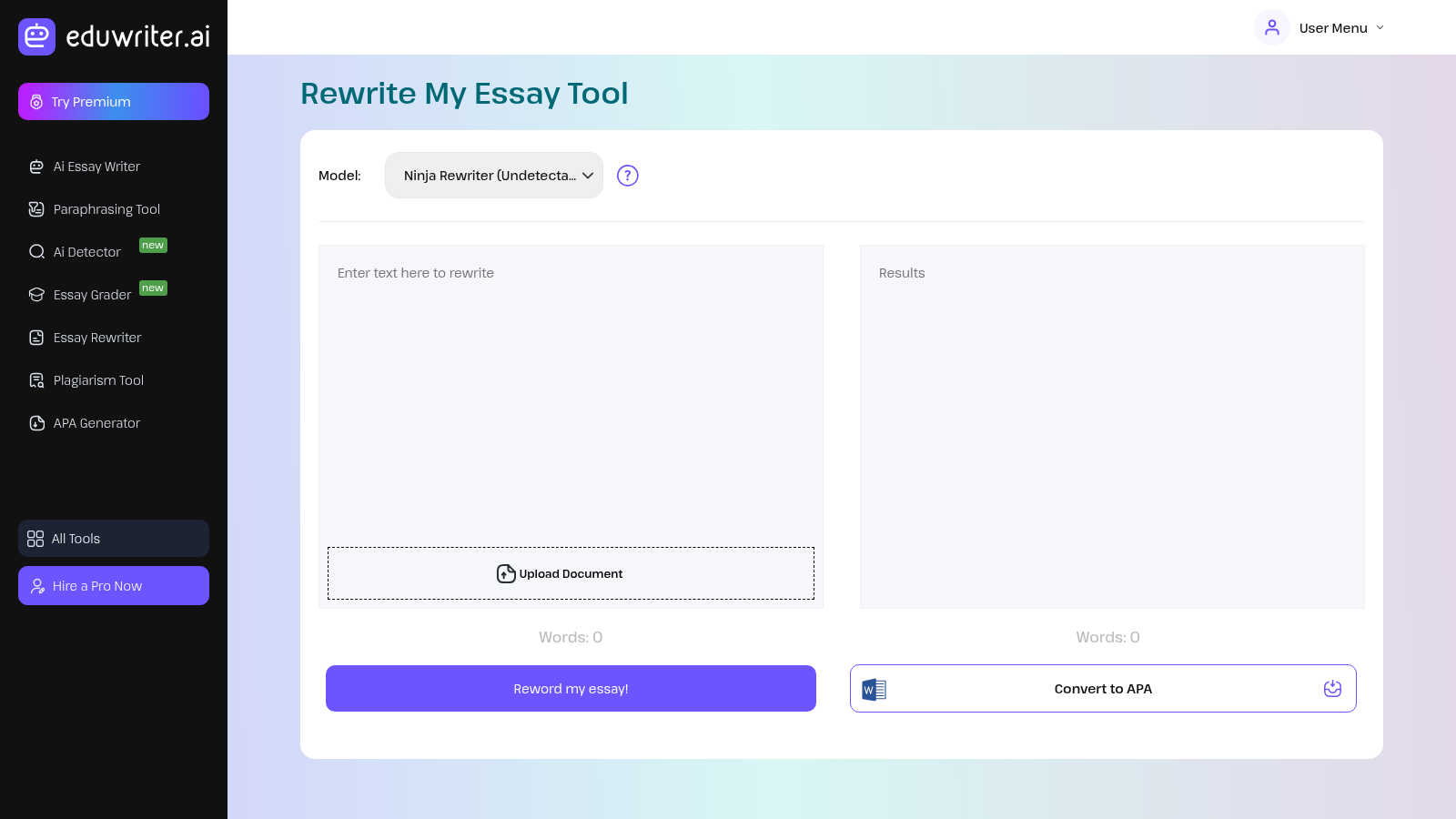Click the APA Generator icon

pyautogui.click(x=36, y=423)
